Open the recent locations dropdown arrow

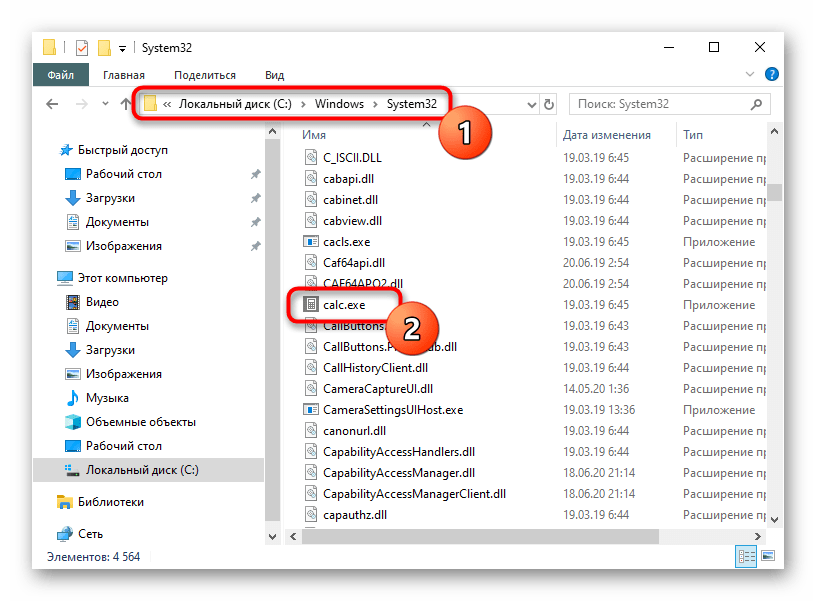tap(106, 104)
